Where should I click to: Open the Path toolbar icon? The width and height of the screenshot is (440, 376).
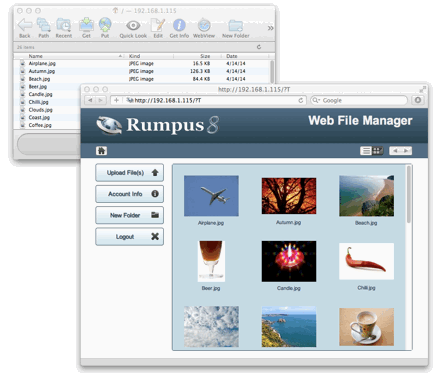point(43,25)
